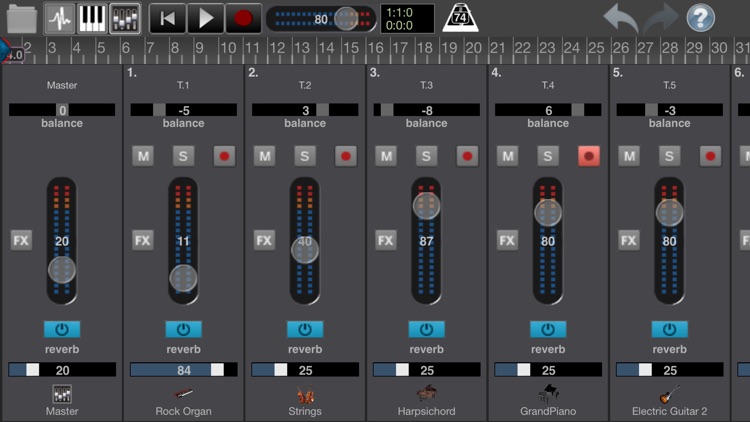
Task: Open FX for track T.2
Action: 264,240
